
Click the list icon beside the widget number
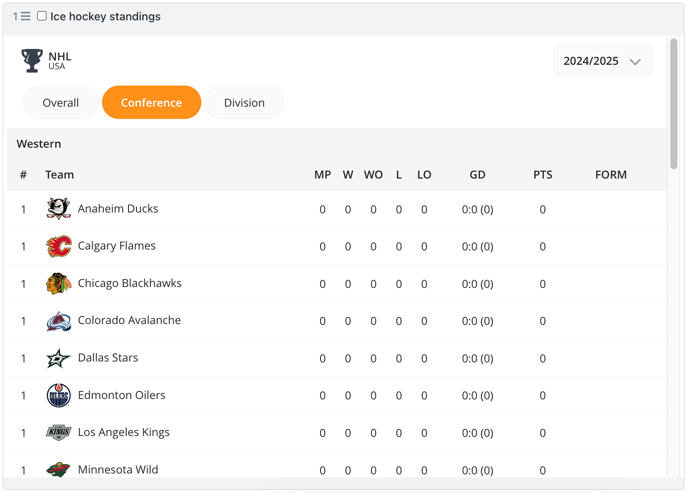(26, 16)
